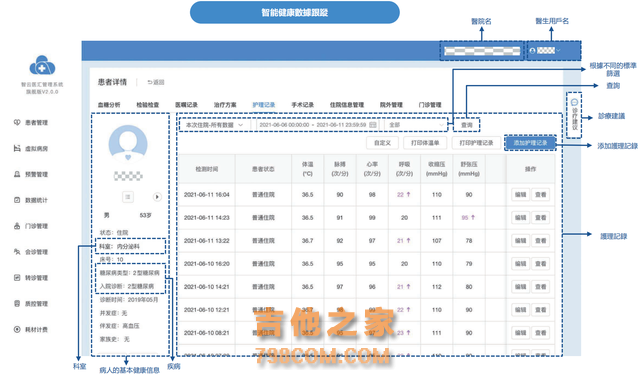Click 编辑 for the 2021-06-10 14:21 record

520,287
